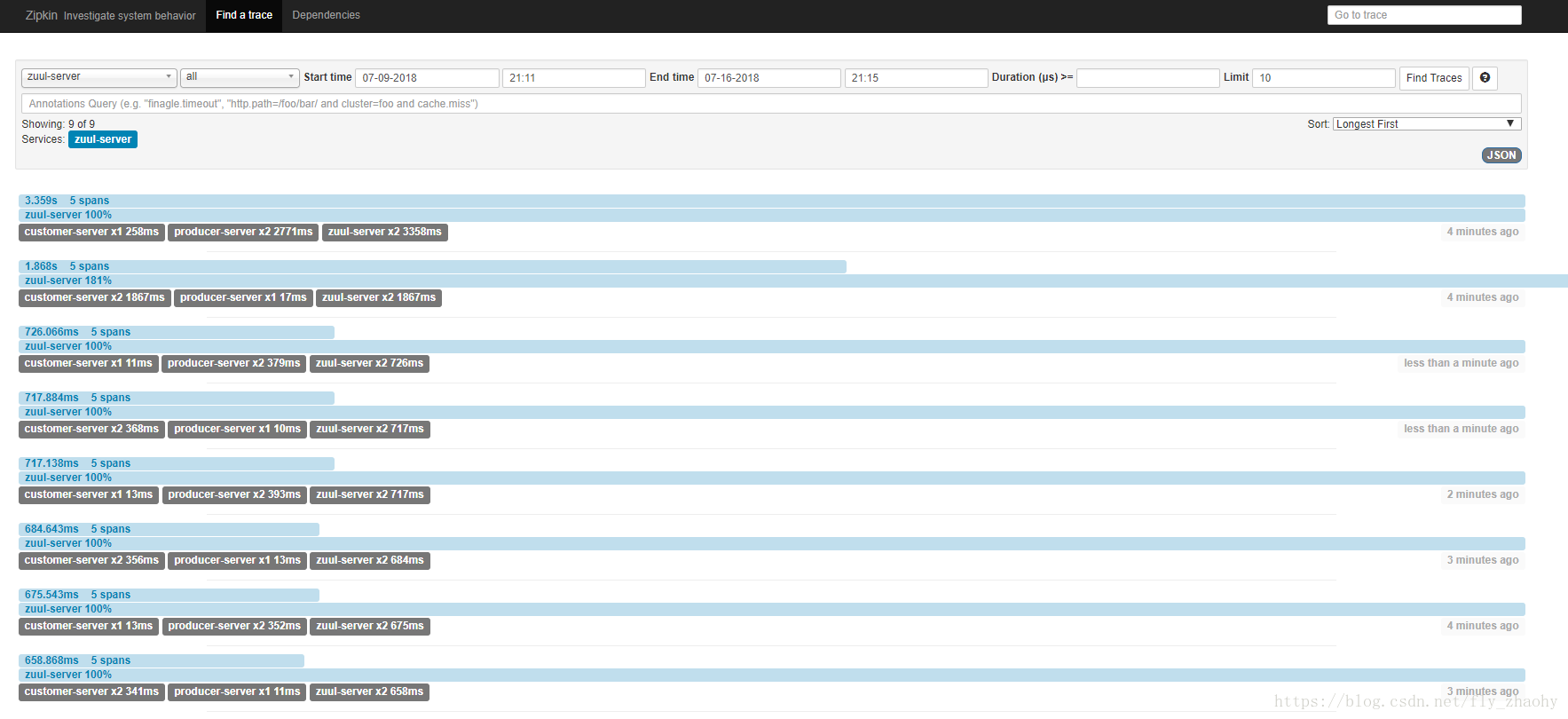Click 'zuul-server x2 684ms' label
The height and width of the screenshot is (719, 1568).
tap(370, 561)
